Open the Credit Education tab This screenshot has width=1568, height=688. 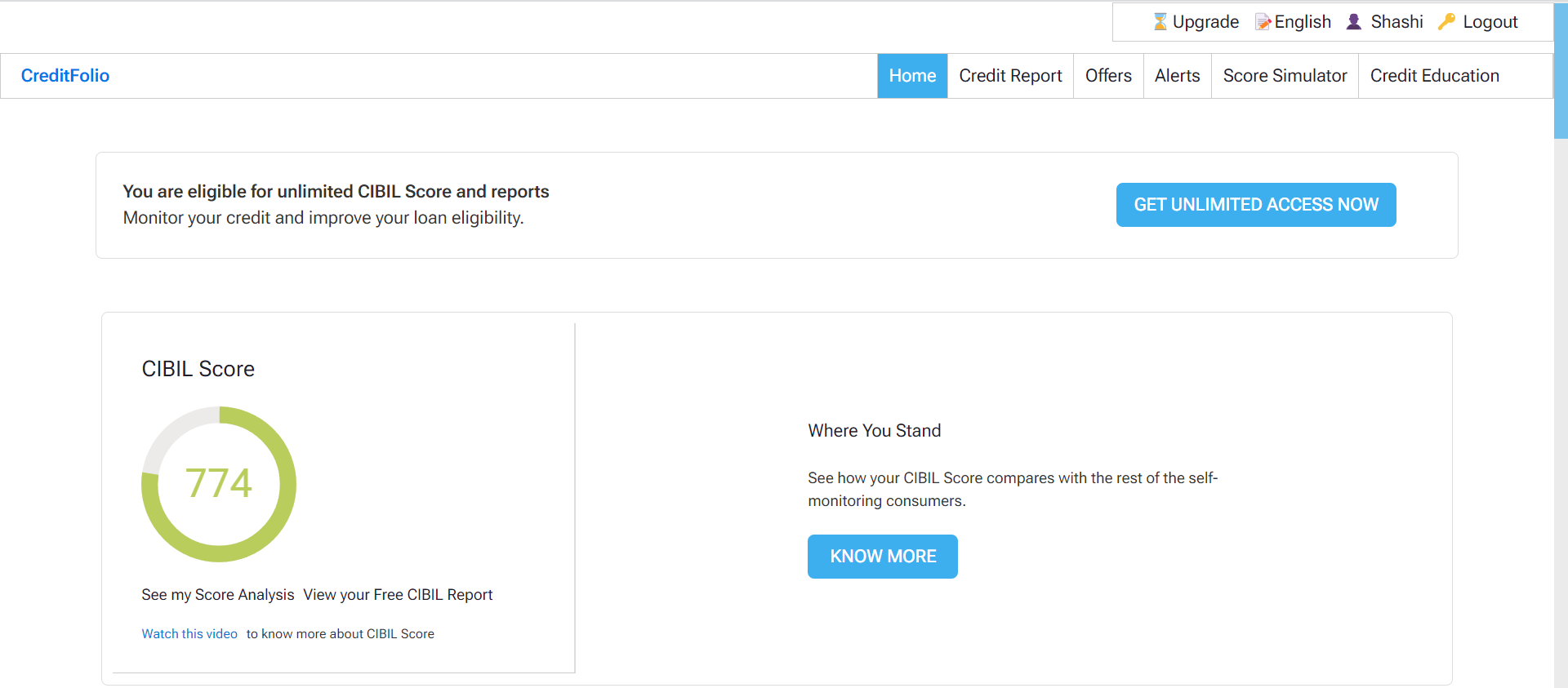click(x=1434, y=76)
